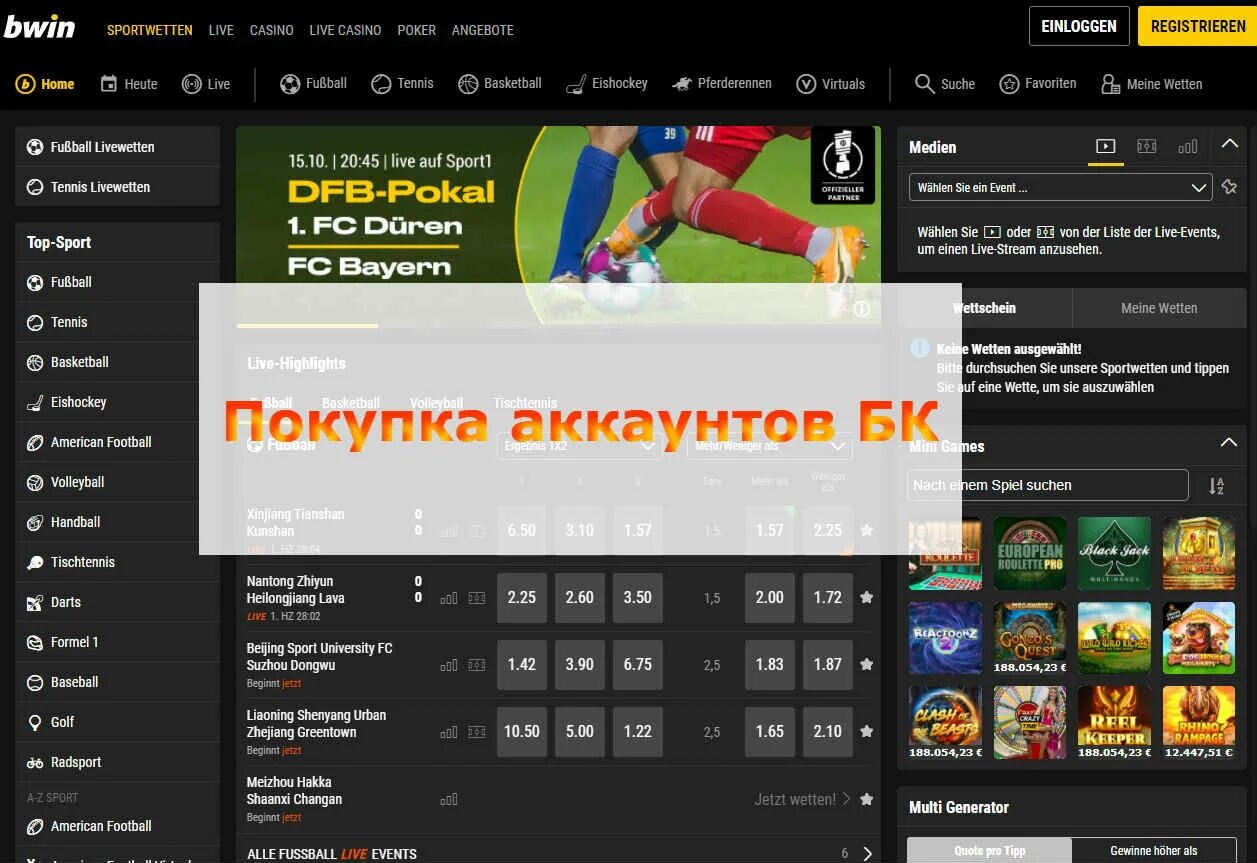Open Tennis Livewetten link
Viewport: 1257px width, 863px height.
click(x=118, y=187)
